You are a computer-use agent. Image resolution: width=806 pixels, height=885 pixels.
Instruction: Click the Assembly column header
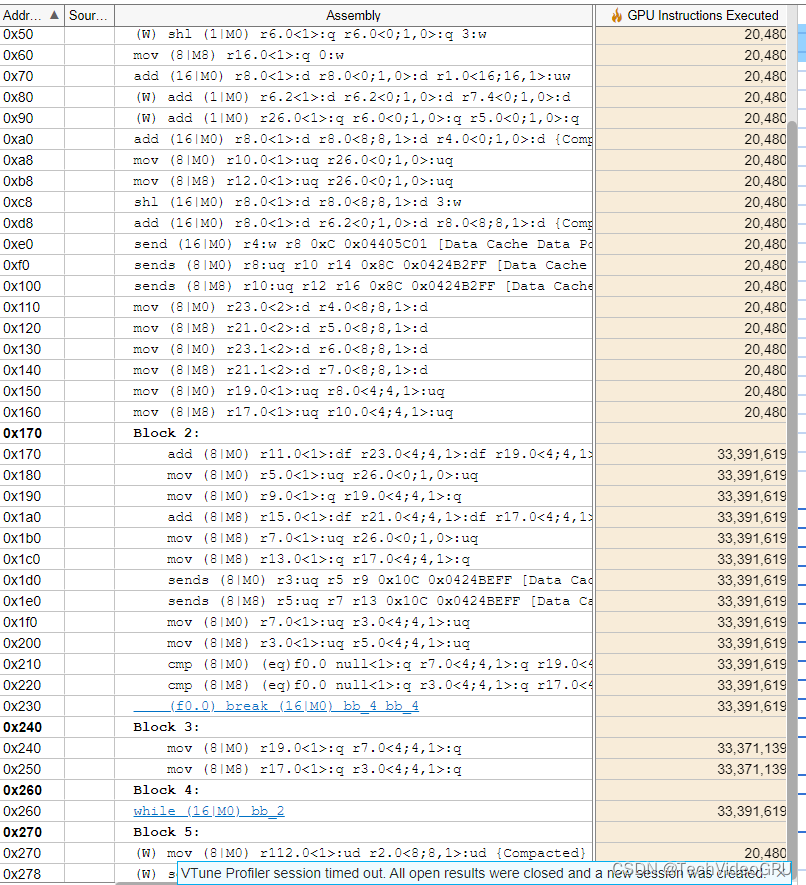point(353,15)
